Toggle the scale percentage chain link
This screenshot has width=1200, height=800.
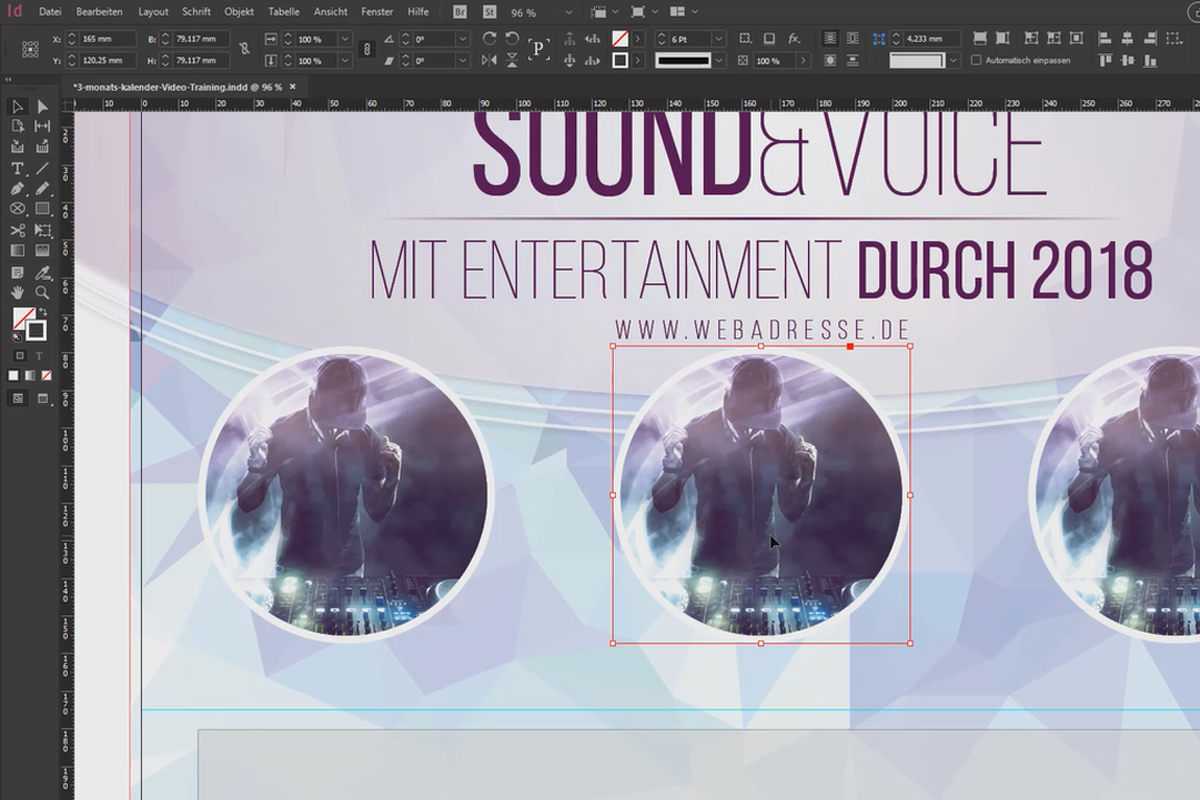366,49
